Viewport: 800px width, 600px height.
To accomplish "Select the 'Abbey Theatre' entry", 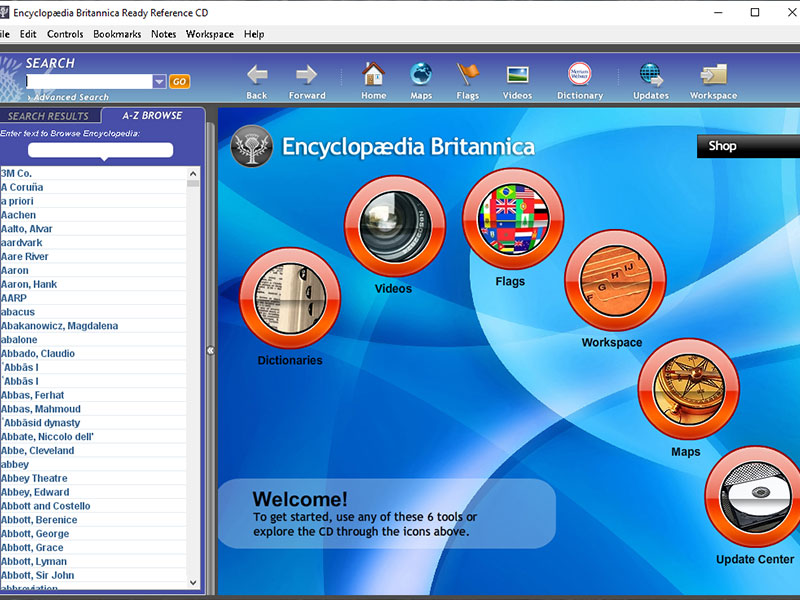I will [x=93, y=478].
